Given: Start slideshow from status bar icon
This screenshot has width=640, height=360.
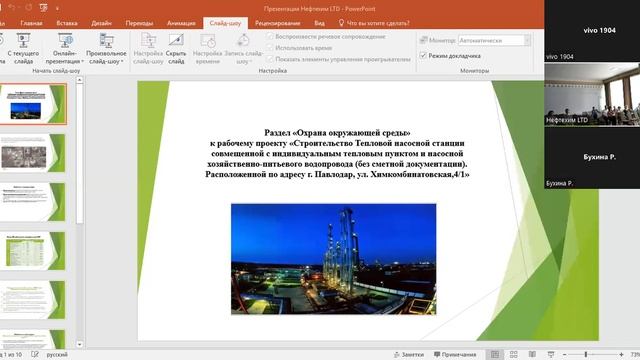Looking at the screenshot, I should [x=551, y=354].
